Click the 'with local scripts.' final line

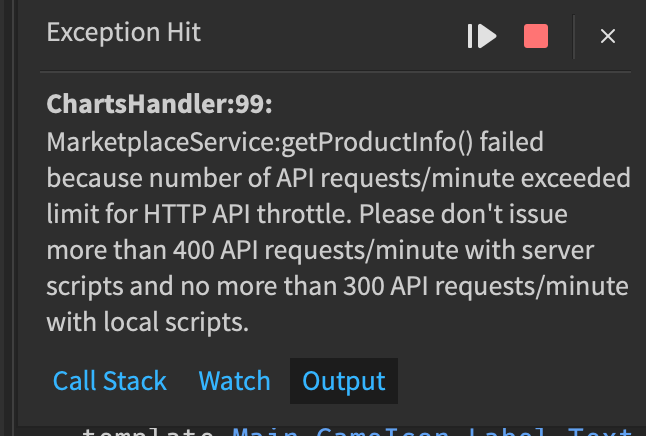pyautogui.click(x=147, y=322)
